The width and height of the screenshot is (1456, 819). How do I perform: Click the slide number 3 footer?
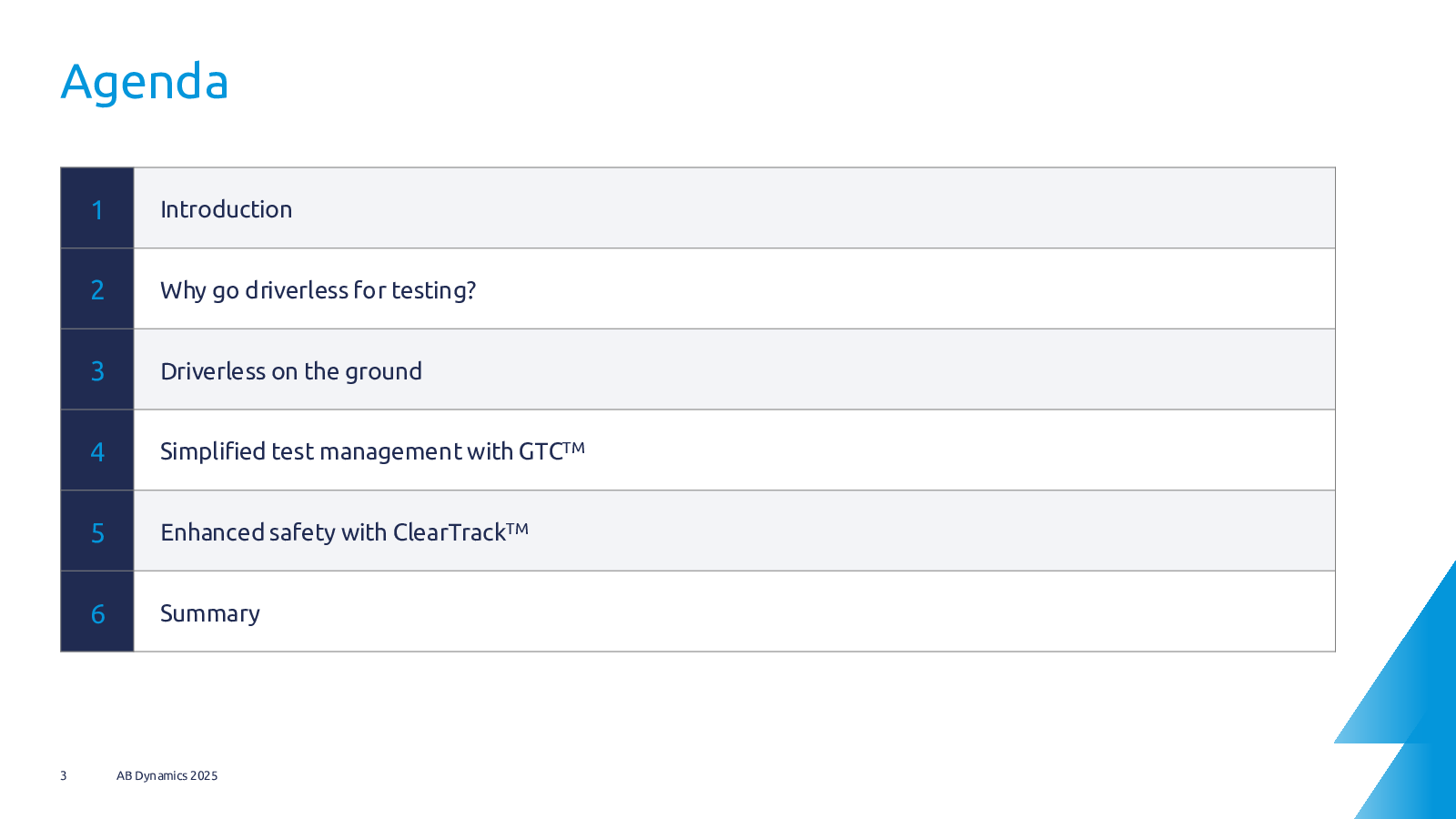coord(64,776)
